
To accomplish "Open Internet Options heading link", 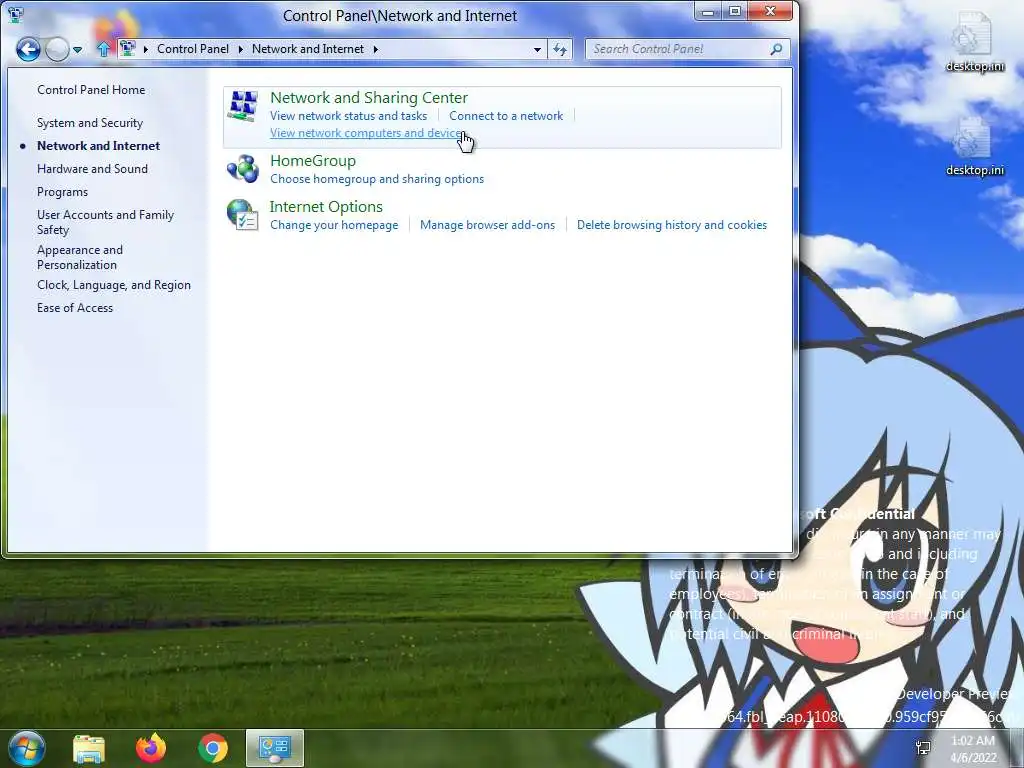I will click(326, 206).
